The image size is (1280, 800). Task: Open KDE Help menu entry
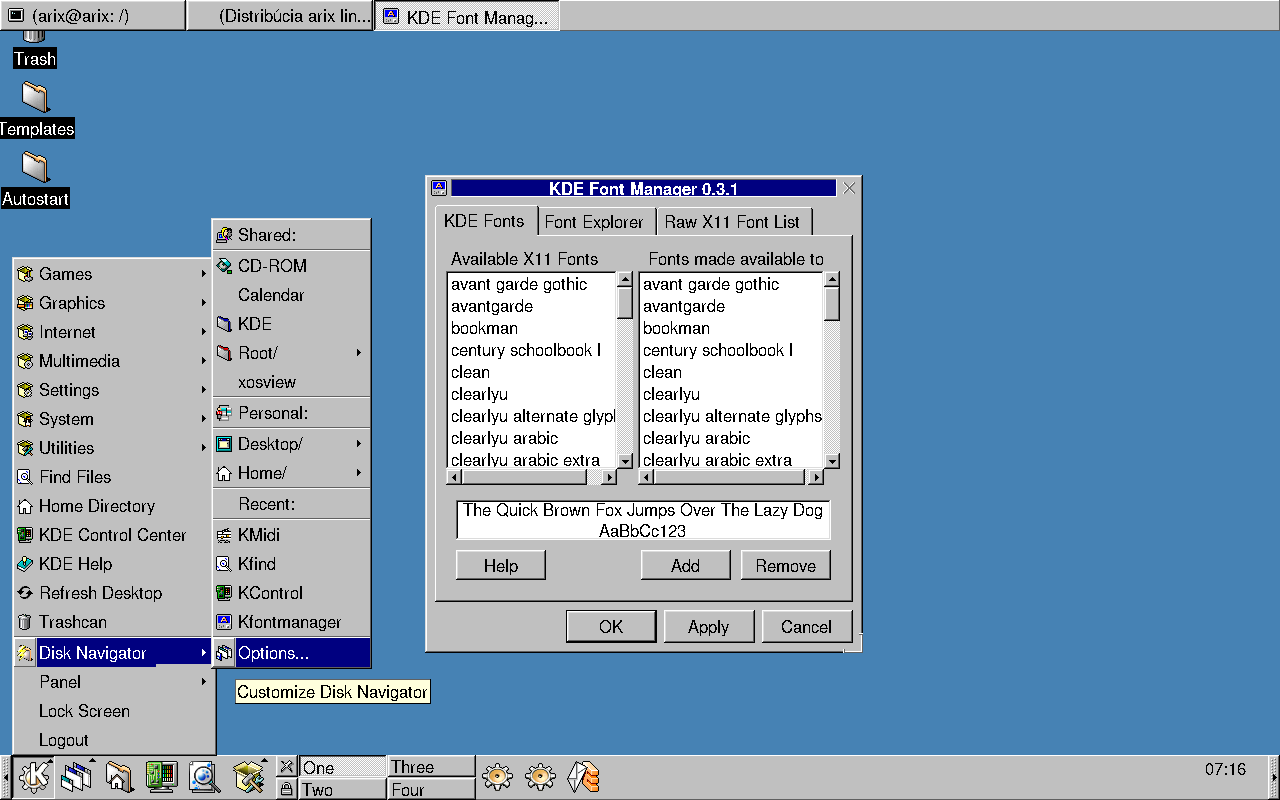coord(114,564)
